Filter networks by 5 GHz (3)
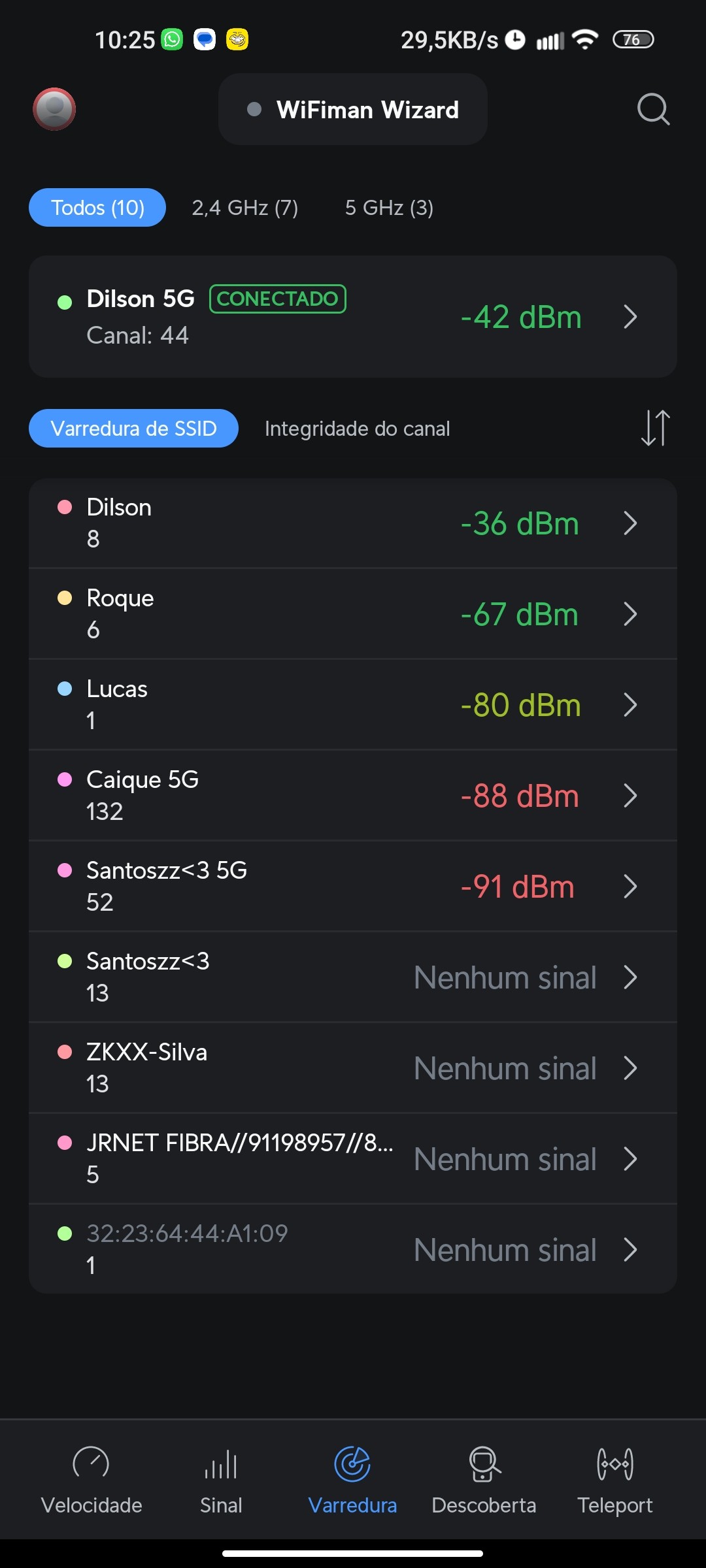The height and width of the screenshot is (1568, 706). click(x=389, y=208)
